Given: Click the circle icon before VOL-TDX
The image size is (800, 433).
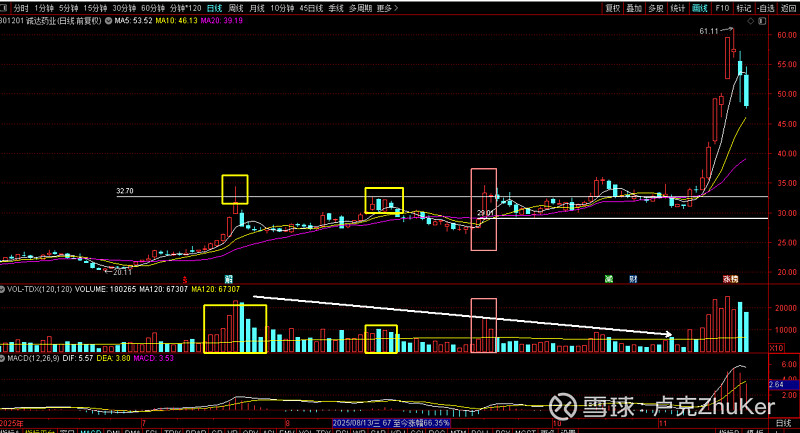Looking at the screenshot, I should 3,289.
